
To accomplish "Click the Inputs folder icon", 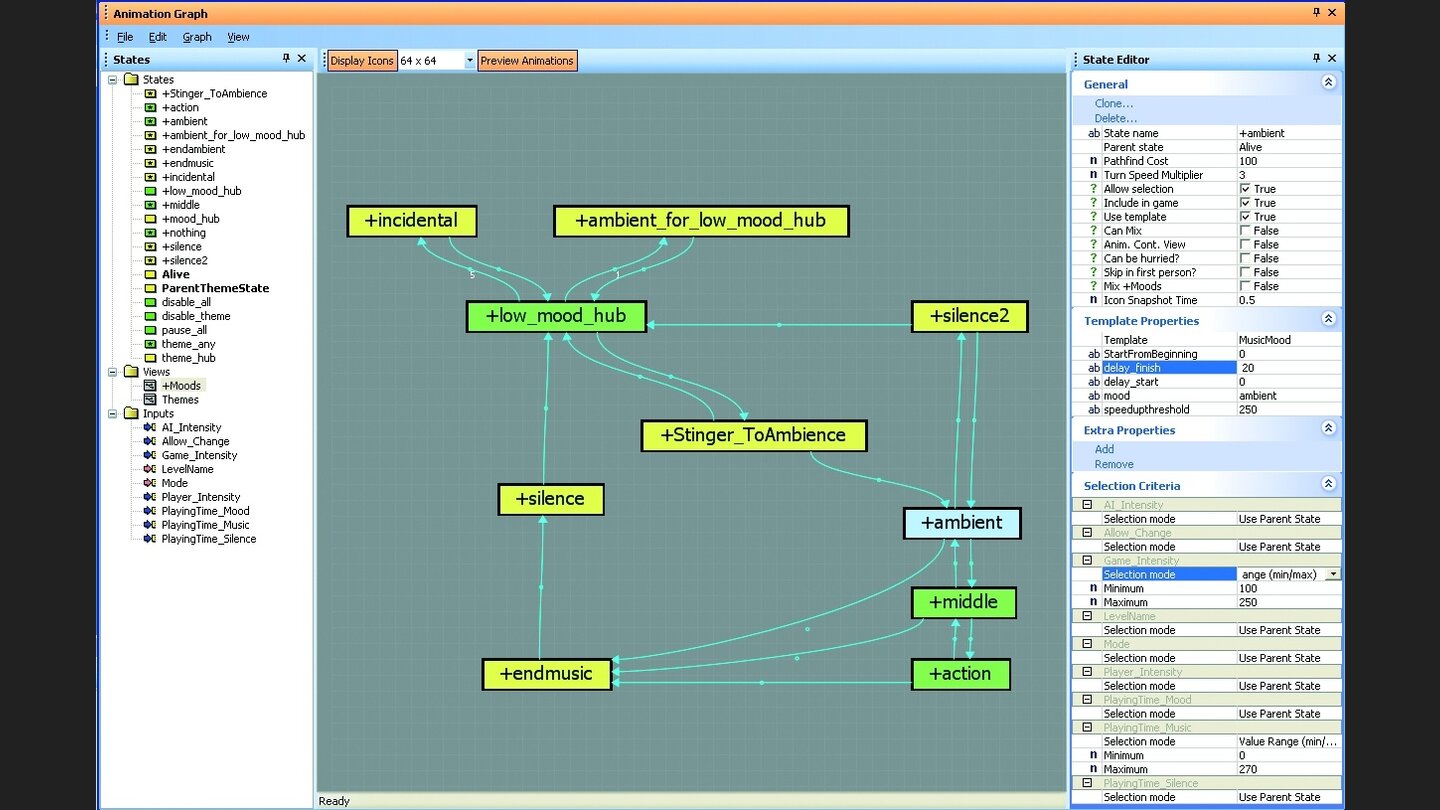I will (x=131, y=413).
